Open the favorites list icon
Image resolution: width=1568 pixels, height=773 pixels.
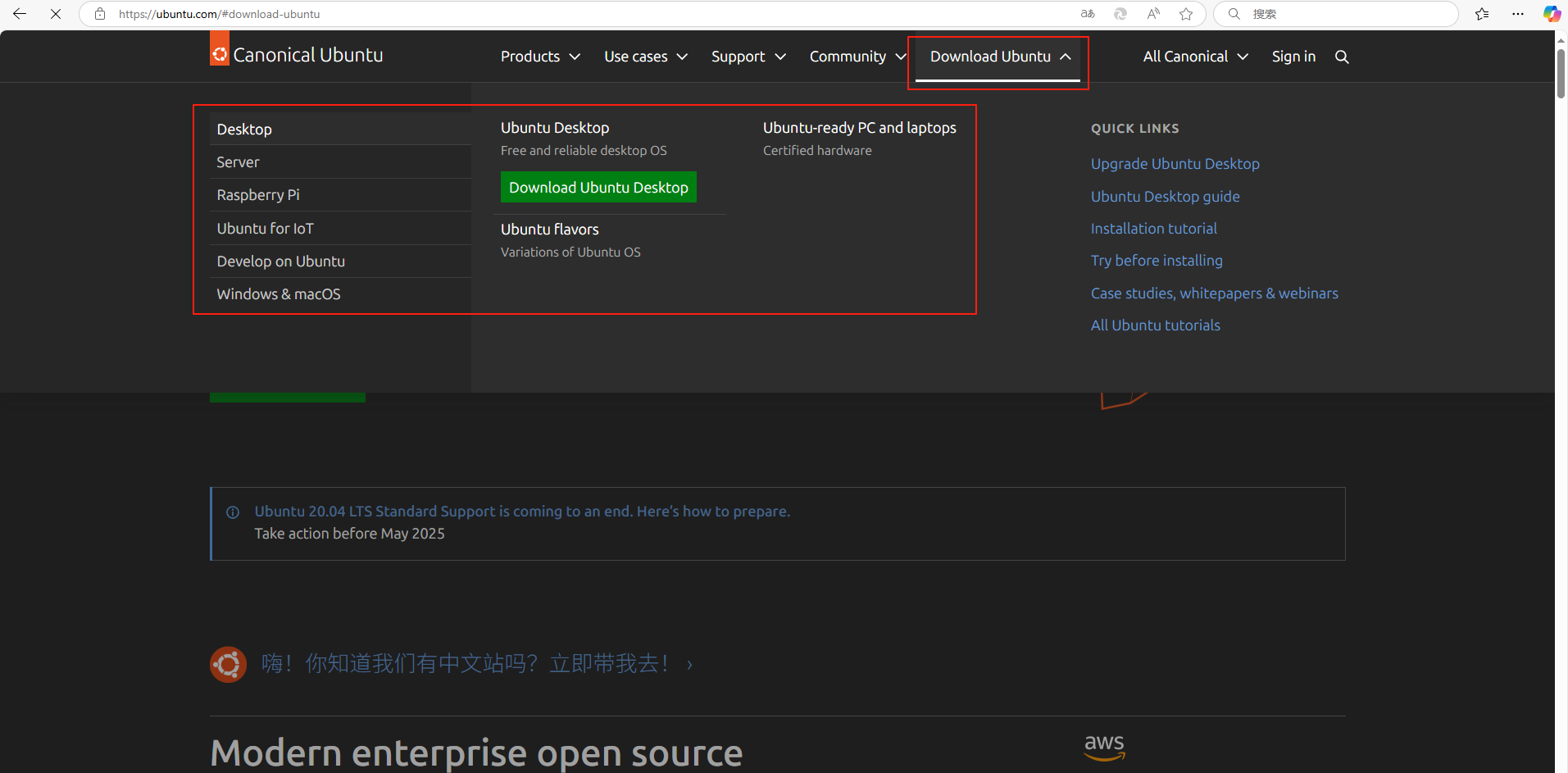[1482, 14]
